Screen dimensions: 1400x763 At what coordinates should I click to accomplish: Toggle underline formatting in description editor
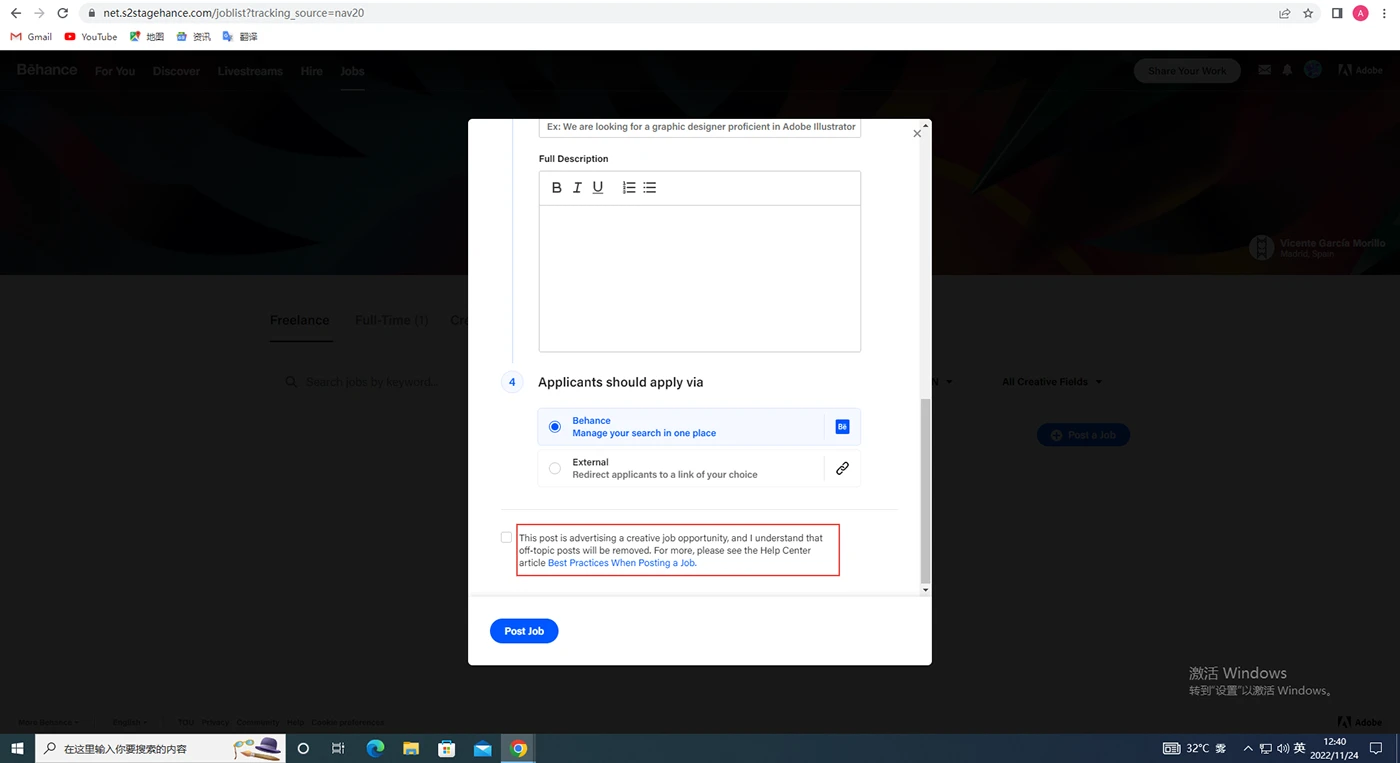point(598,188)
